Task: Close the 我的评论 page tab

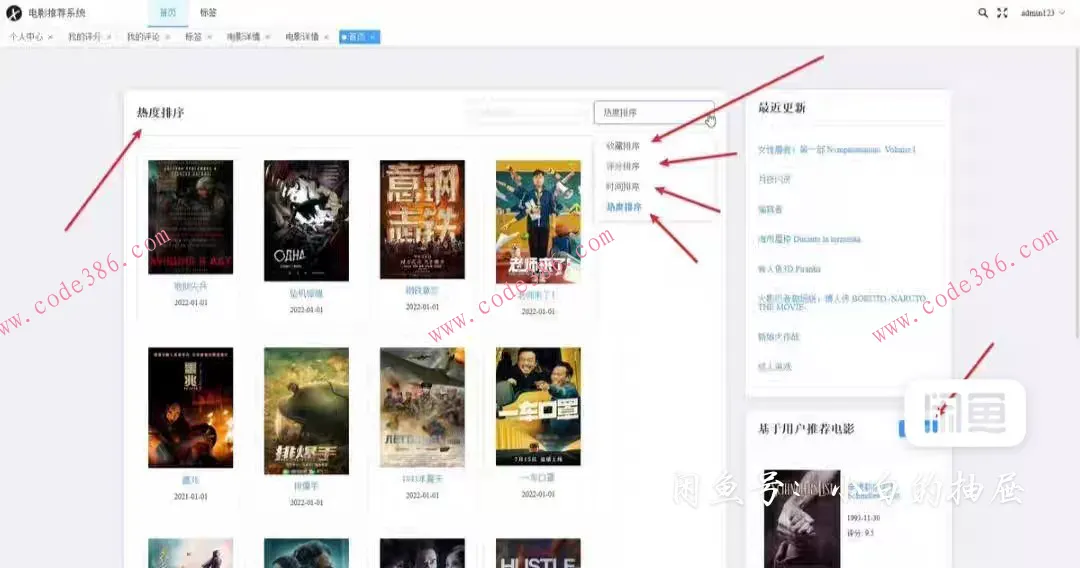Action: tap(167, 37)
